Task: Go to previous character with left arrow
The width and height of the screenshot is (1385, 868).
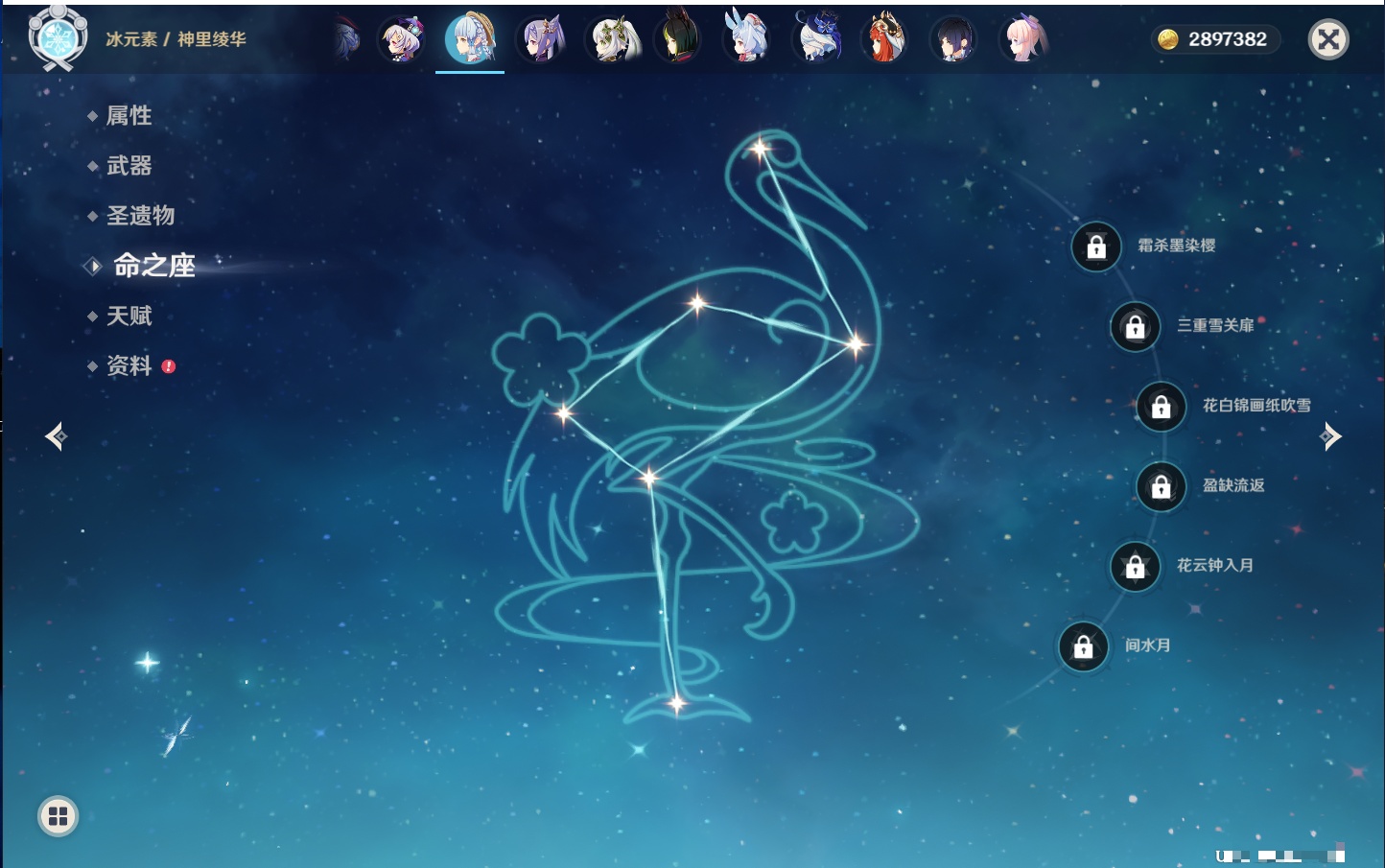Action: pos(56,436)
